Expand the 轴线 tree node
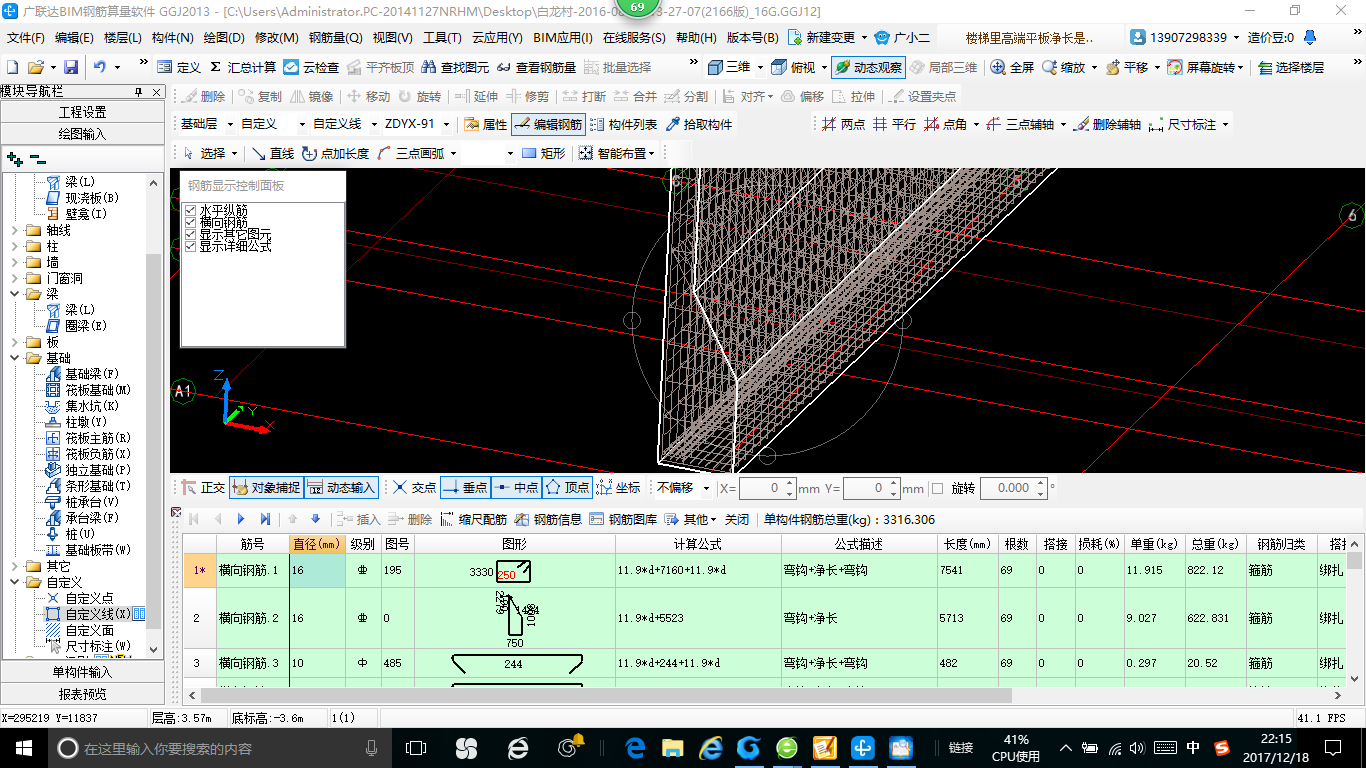 [16, 230]
